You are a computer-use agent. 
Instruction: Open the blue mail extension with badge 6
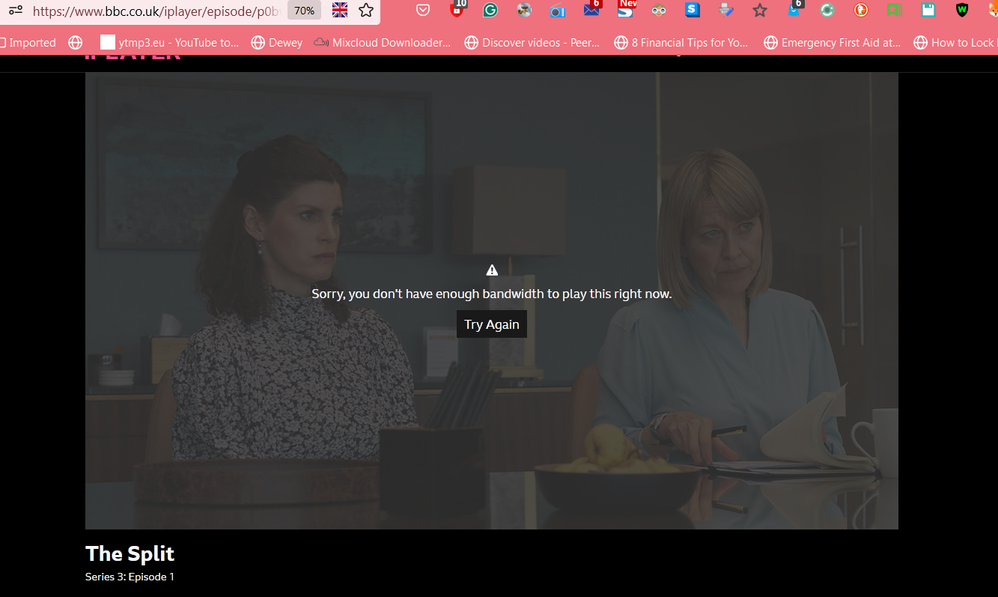click(592, 9)
